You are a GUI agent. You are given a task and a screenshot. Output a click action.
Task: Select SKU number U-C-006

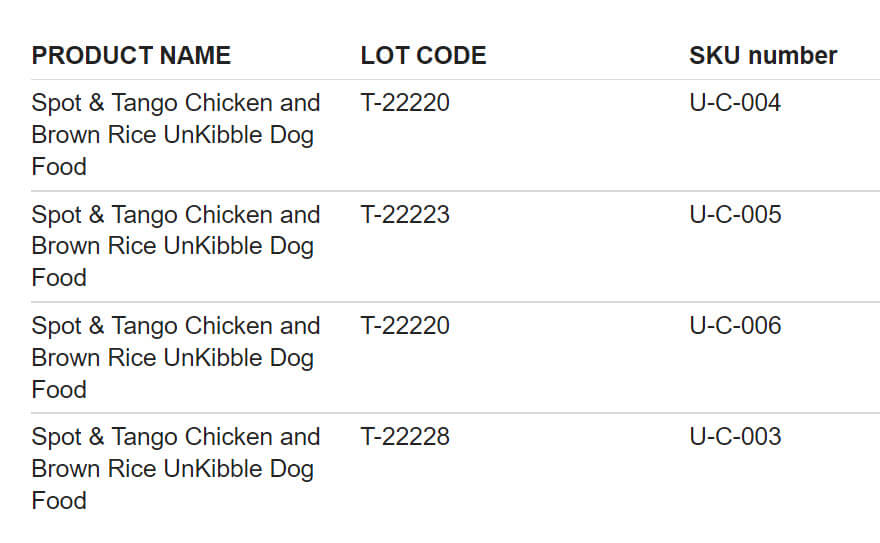[x=735, y=326]
